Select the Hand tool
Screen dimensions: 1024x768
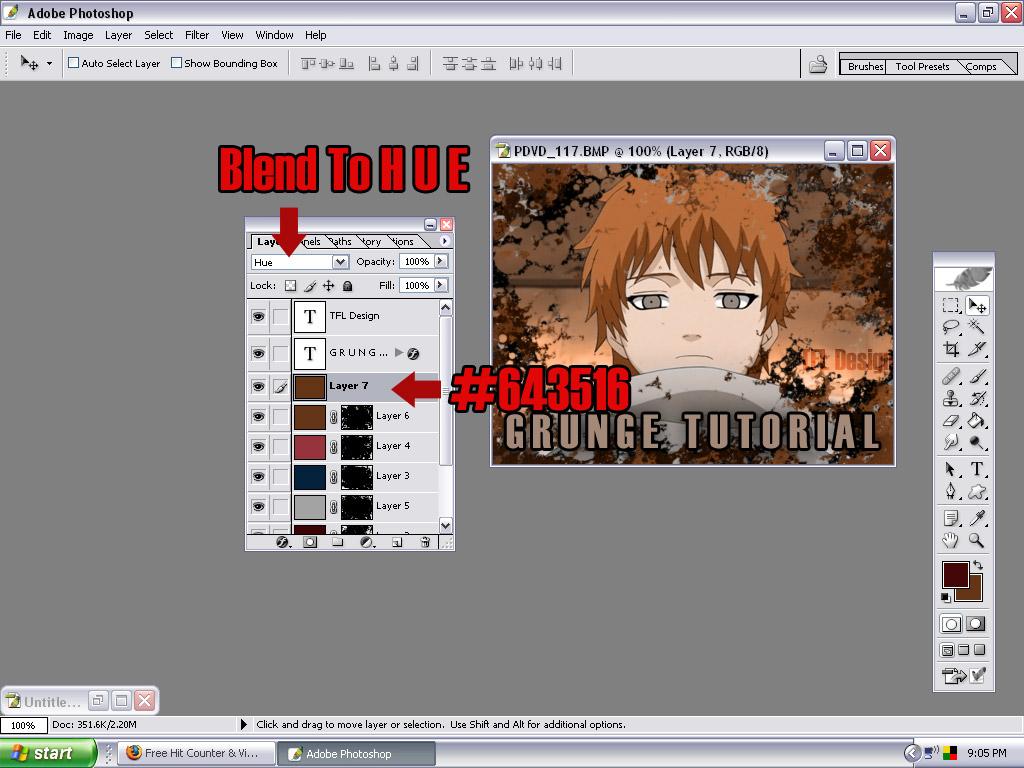951,540
